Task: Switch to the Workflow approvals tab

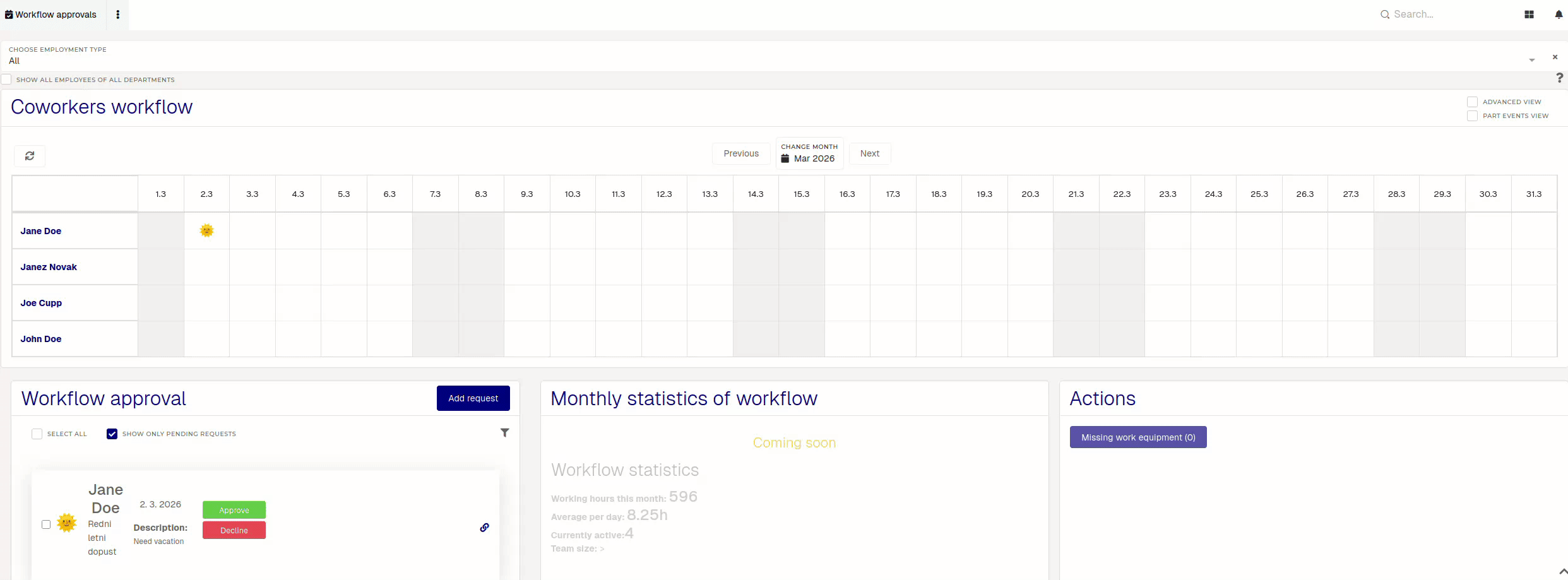Action: click(x=50, y=15)
